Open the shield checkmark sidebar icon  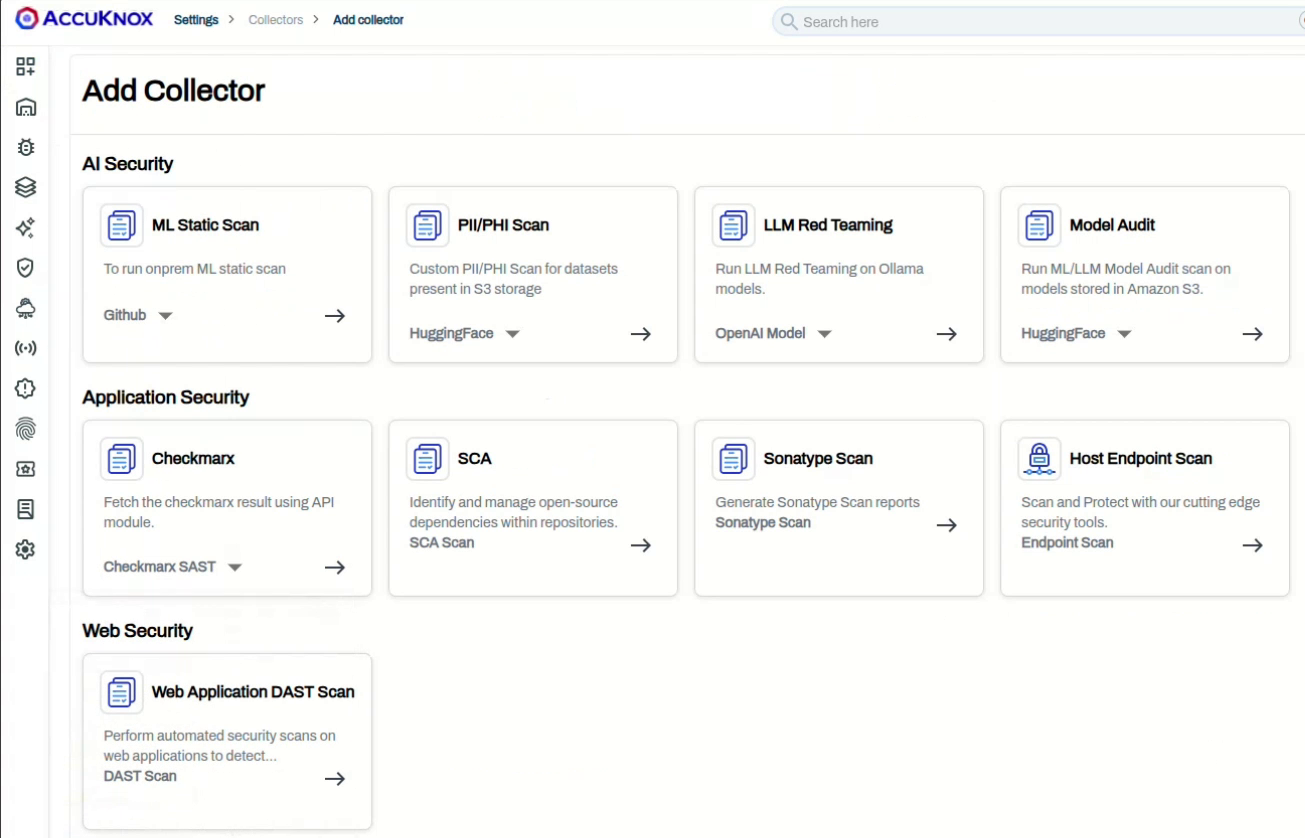pos(26,268)
